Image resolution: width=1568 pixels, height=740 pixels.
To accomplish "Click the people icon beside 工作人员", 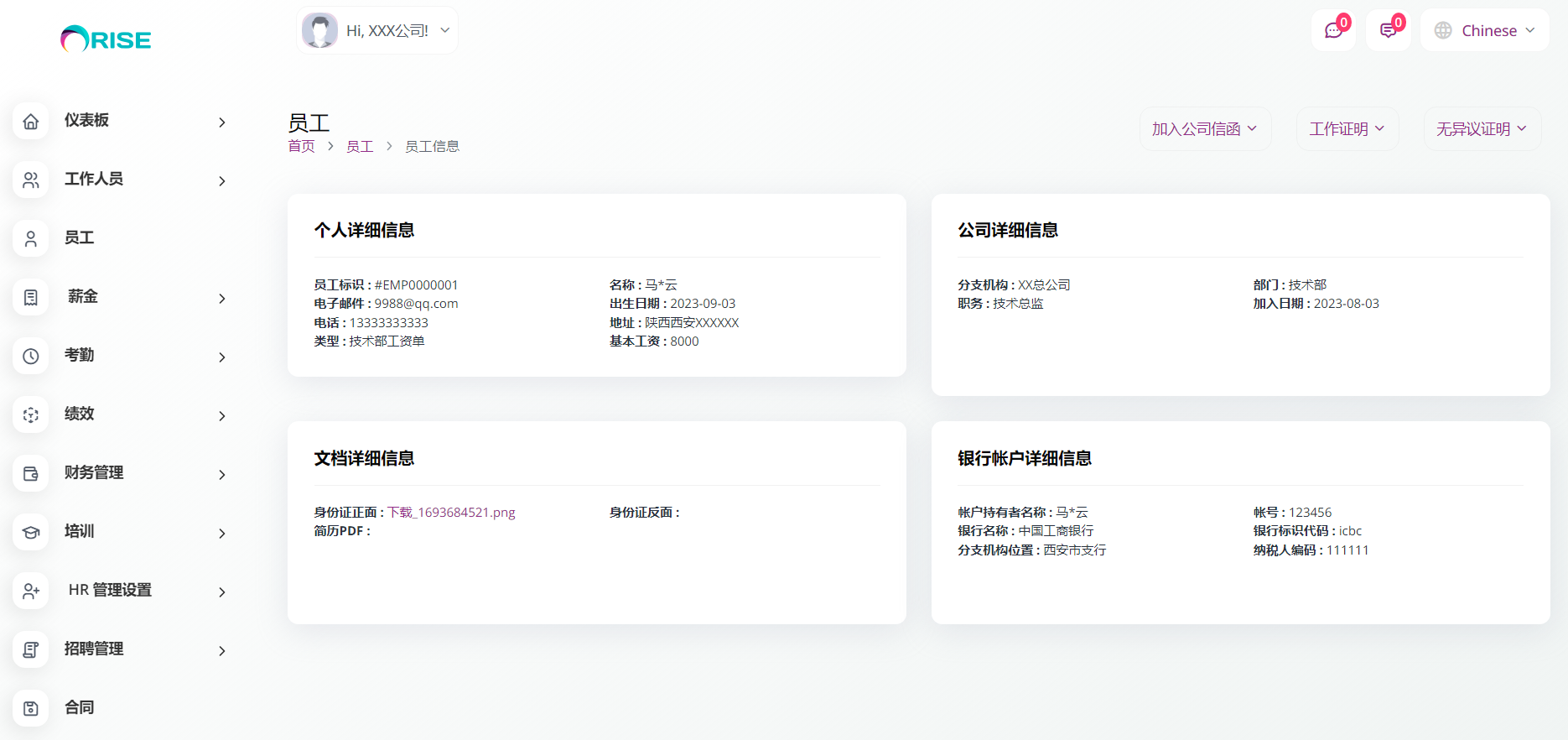I will point(31,180).
